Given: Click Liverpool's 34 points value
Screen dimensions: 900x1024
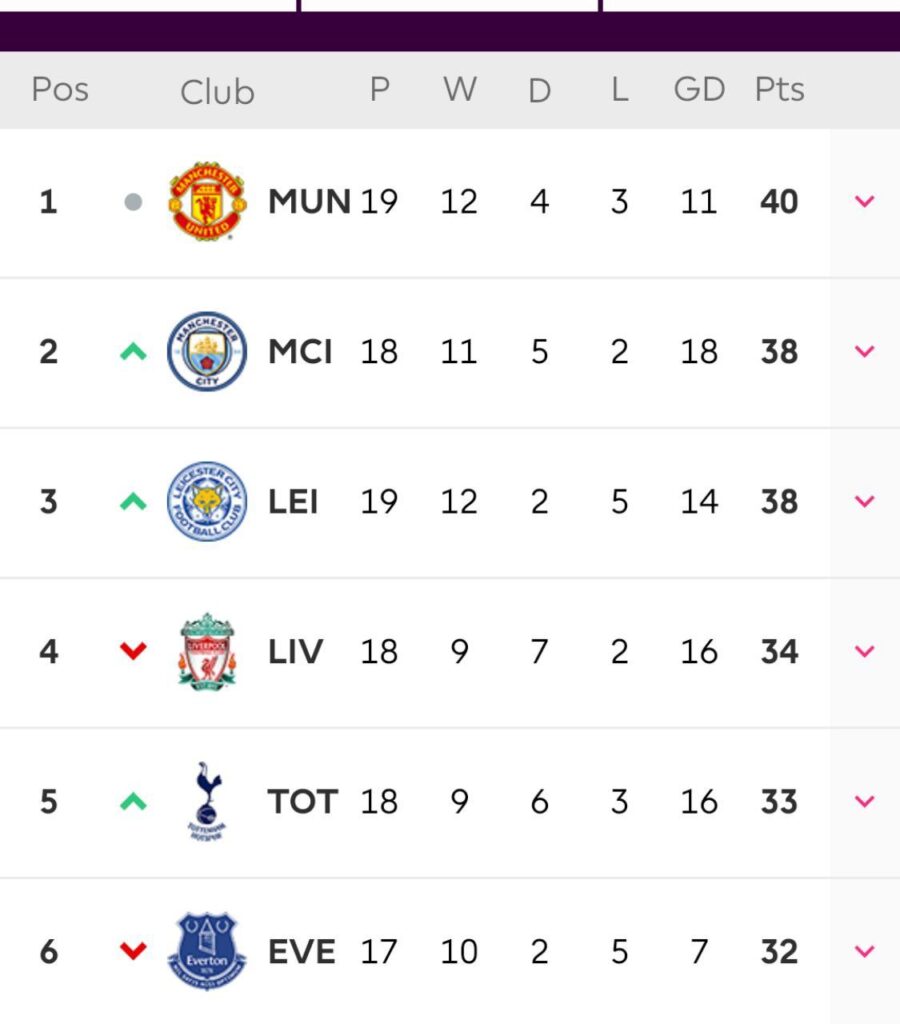Looking at the screenshot, I should [779, 651].
